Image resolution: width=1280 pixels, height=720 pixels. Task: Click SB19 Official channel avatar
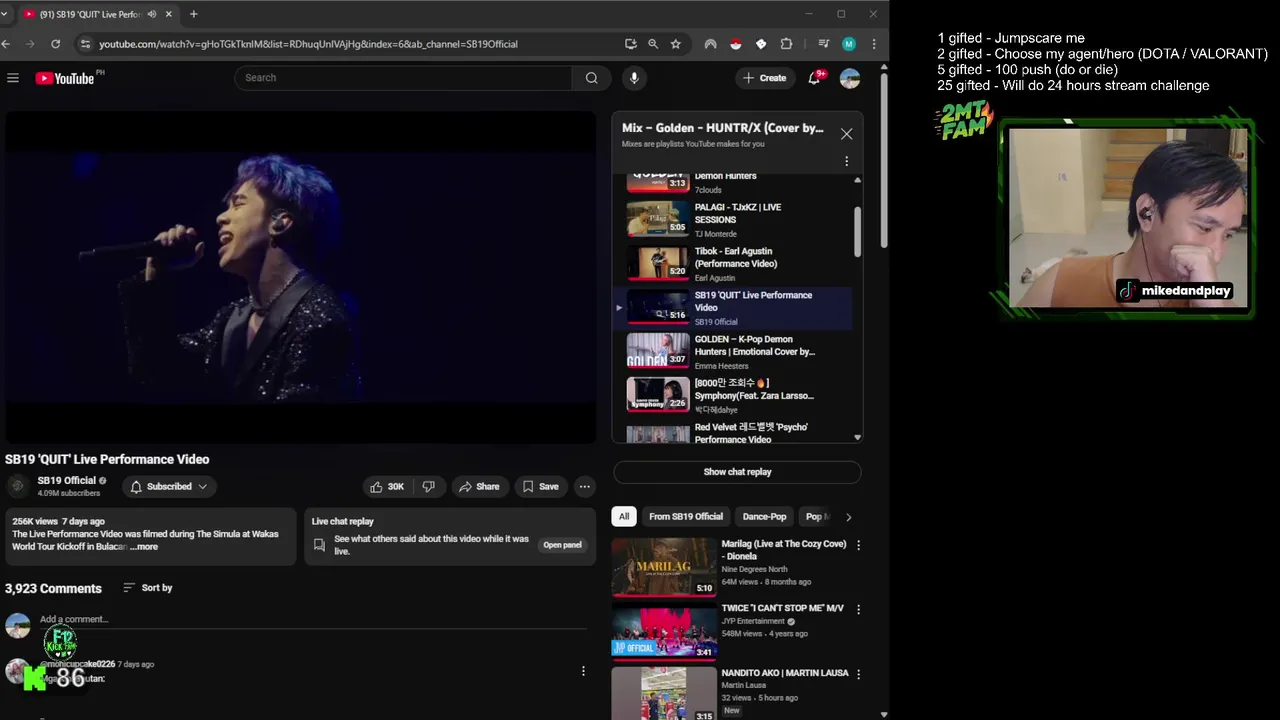(x=17, y=487)
